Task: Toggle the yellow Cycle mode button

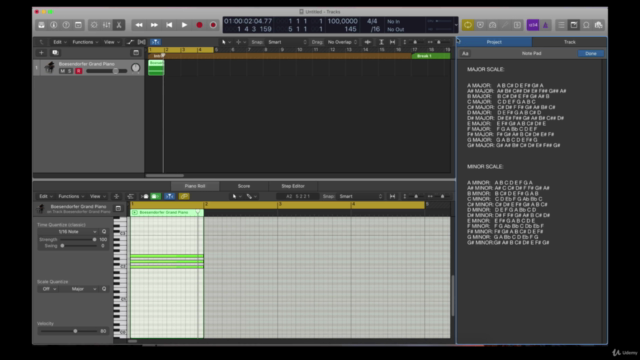Action: point(467,25)
